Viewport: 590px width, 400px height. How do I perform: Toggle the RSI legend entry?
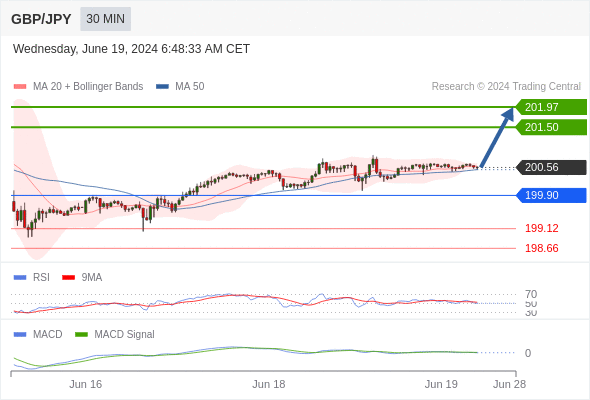[32, 277]
